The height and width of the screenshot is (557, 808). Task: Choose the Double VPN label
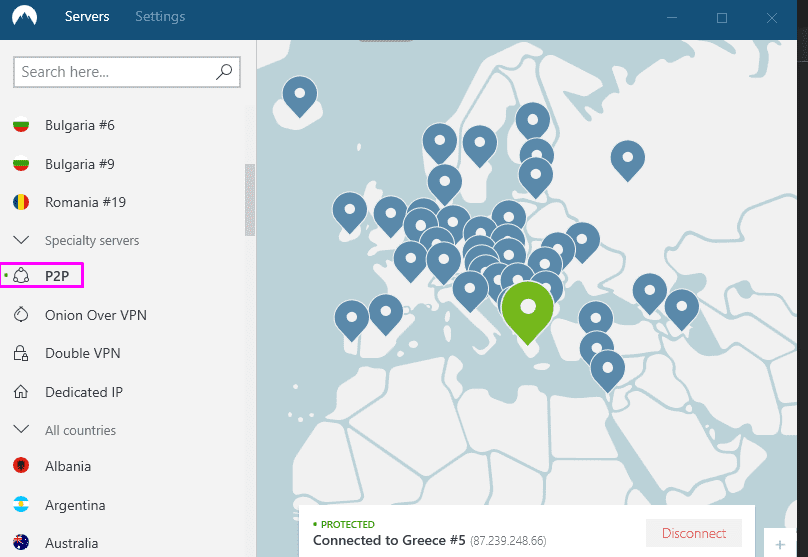[82, 353]
